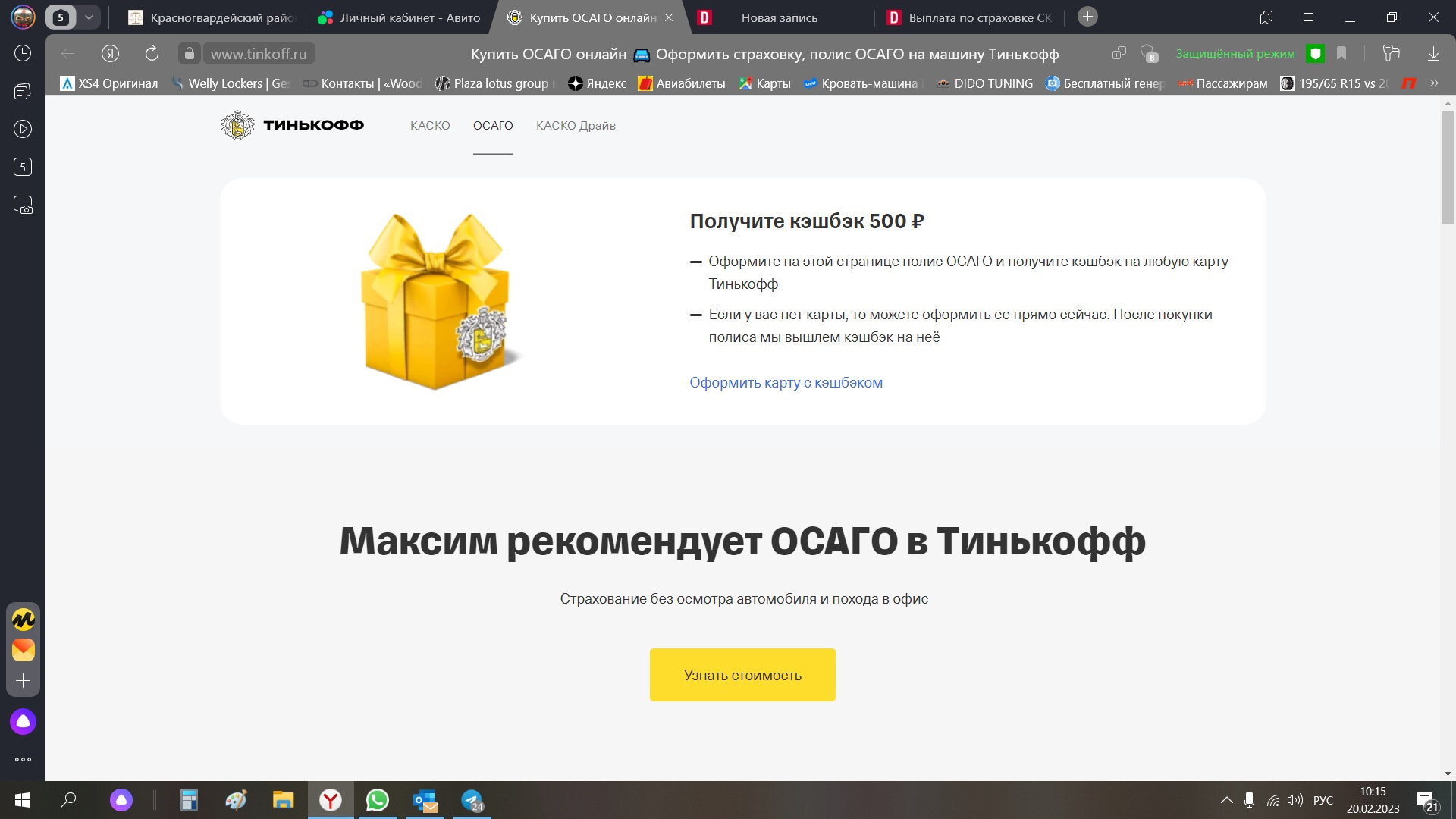Click the Узнать стоимость button
The image size is (1456, 819).
742,675
